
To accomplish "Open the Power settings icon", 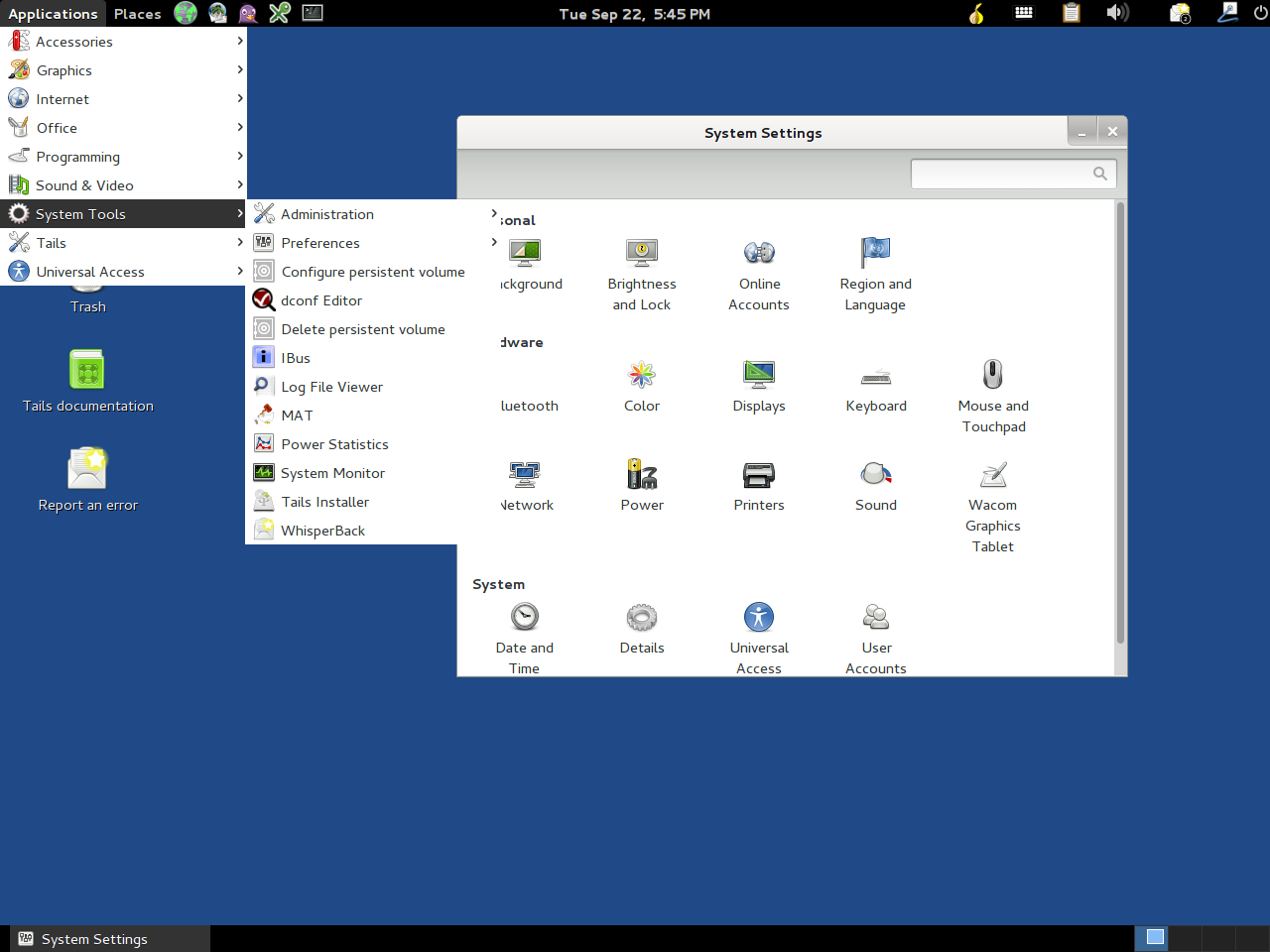I will click(642, 476).
